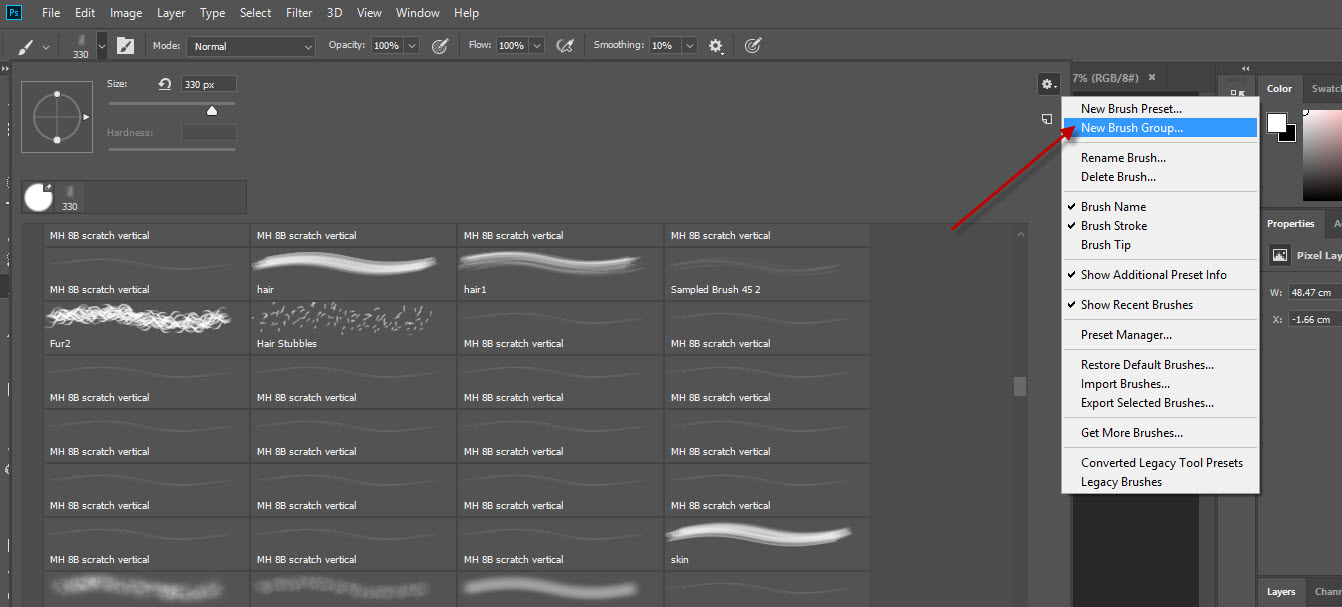Collapse the right panels with the double arrows
Screen dimensions: 1342x607
point(1245,69)
